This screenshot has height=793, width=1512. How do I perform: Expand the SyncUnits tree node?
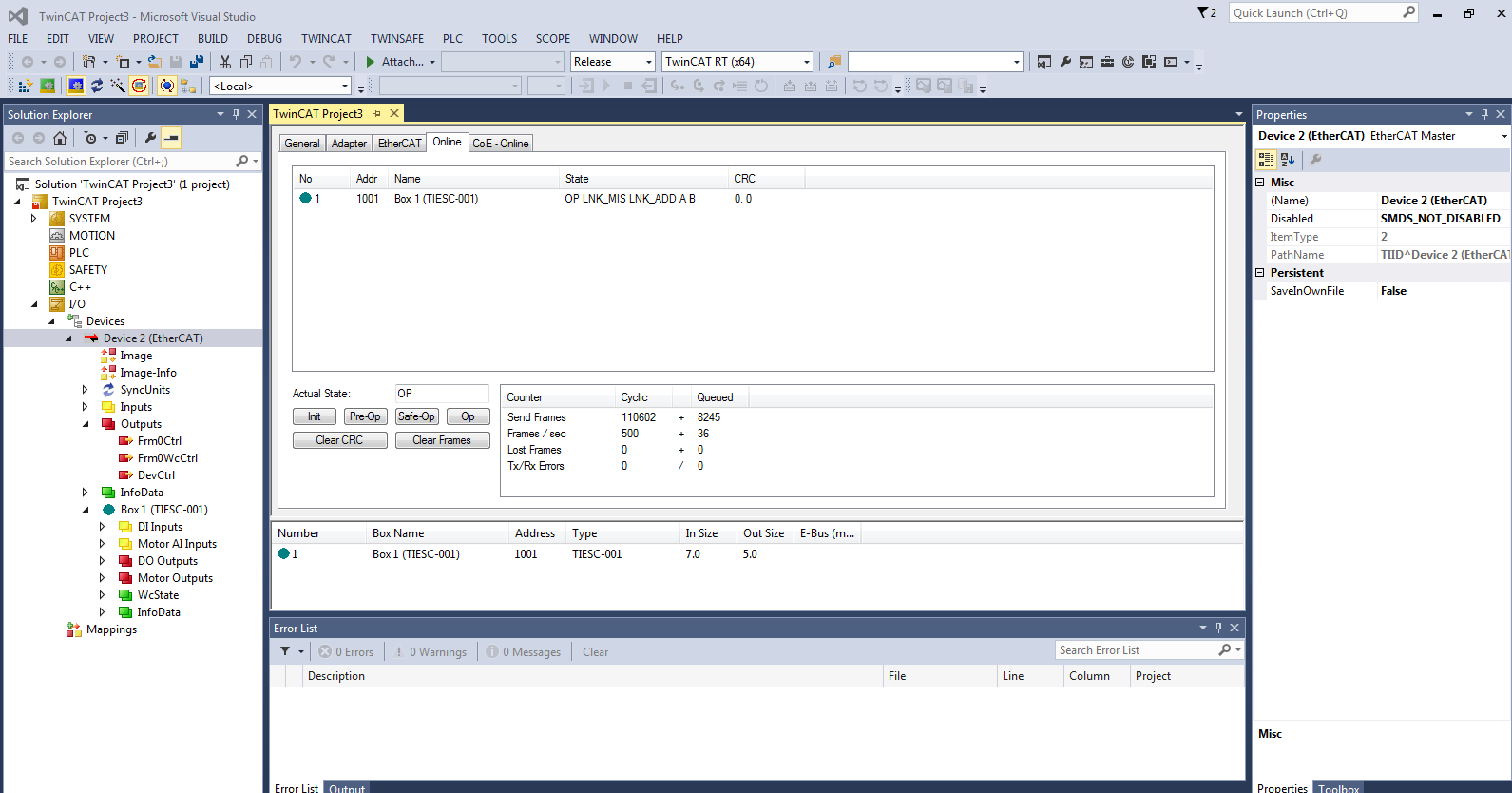point(85,390)
